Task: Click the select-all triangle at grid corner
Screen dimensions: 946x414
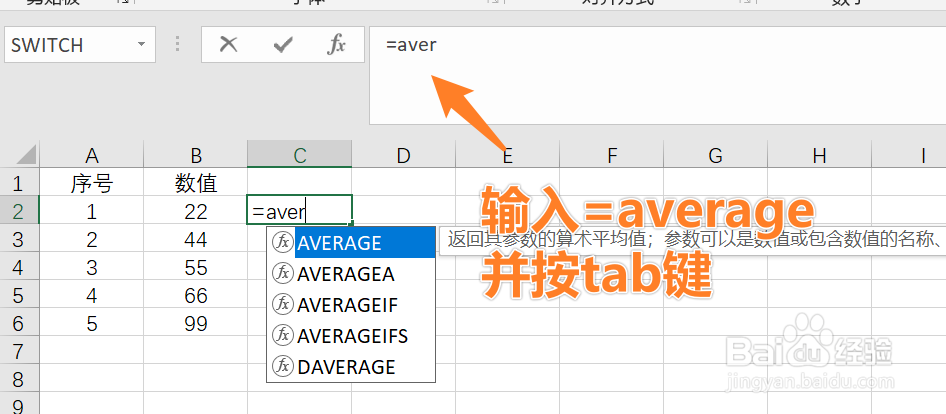Action: pos(22,155)
